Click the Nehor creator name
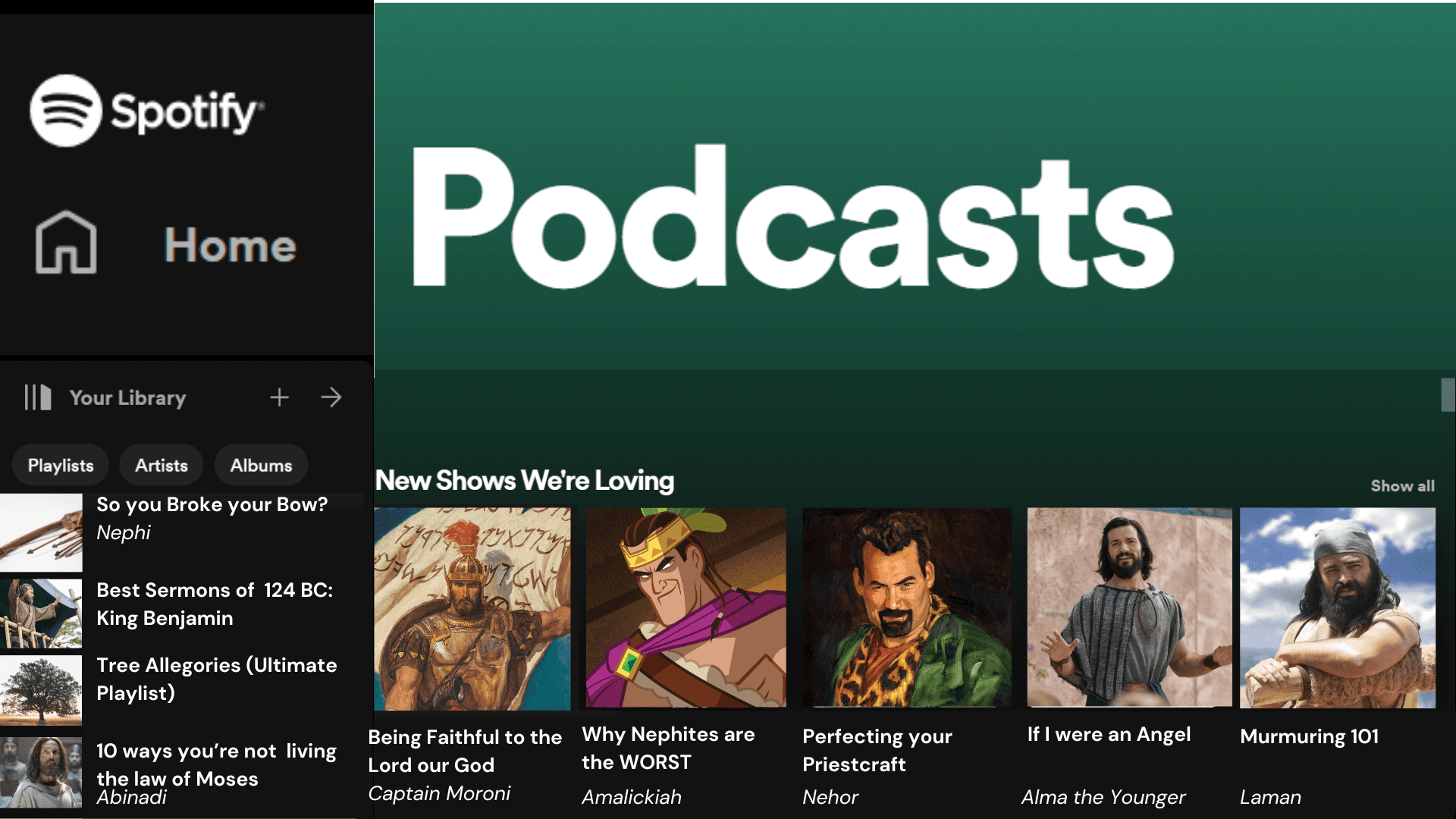Image resolution: width=1456 pixels, height=819 pixels. 830,797
